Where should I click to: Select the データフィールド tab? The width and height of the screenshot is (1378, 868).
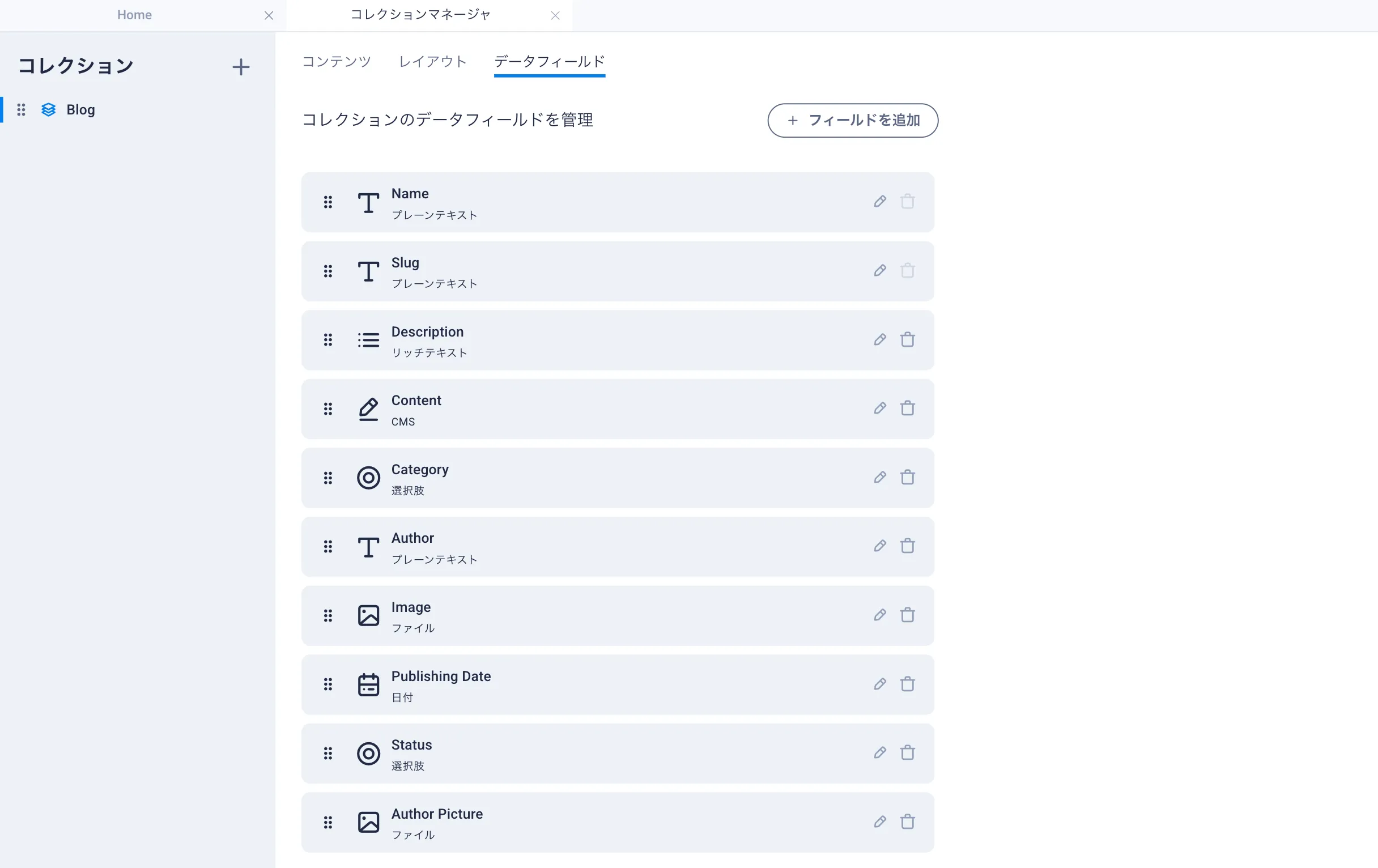(x=550, y=62)
